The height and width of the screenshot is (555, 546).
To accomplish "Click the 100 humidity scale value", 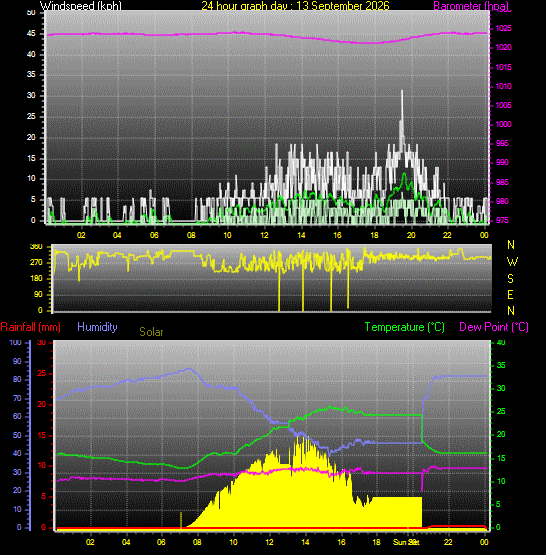I will click(16, 343).
